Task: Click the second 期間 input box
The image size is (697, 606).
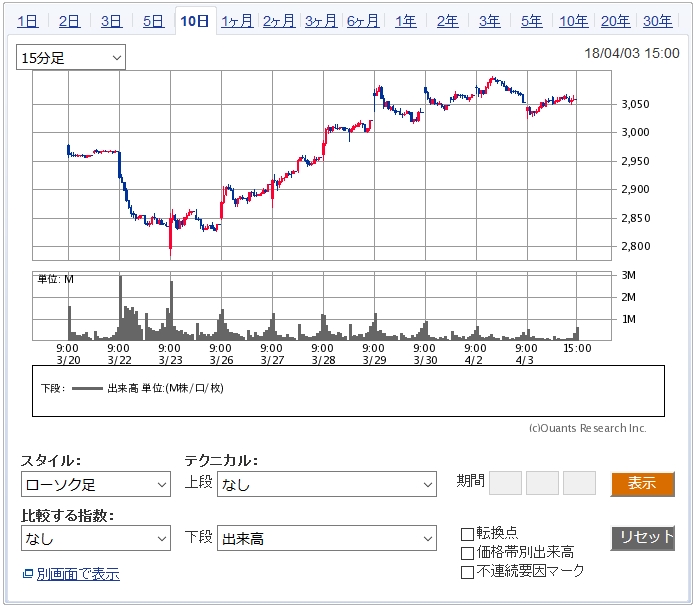Action: (542, 483)
